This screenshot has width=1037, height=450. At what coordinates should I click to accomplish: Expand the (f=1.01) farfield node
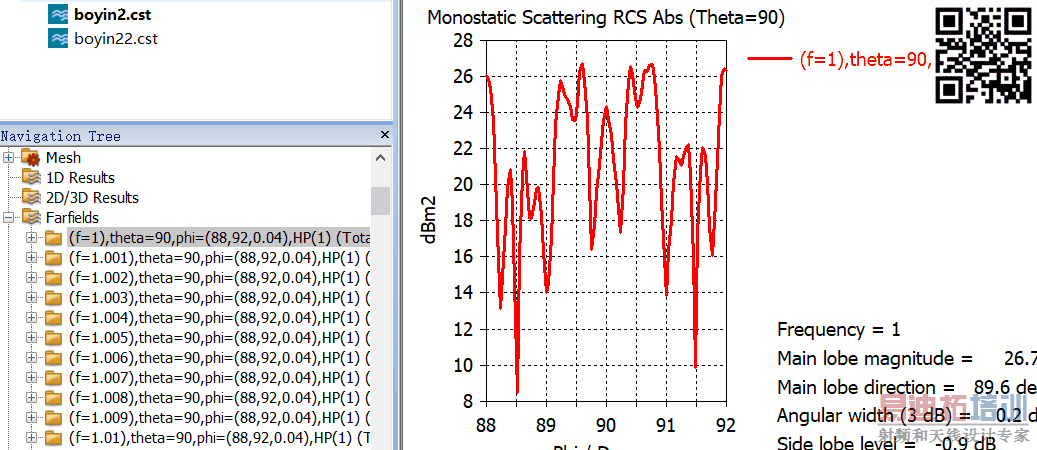click(x=31, y=438)
